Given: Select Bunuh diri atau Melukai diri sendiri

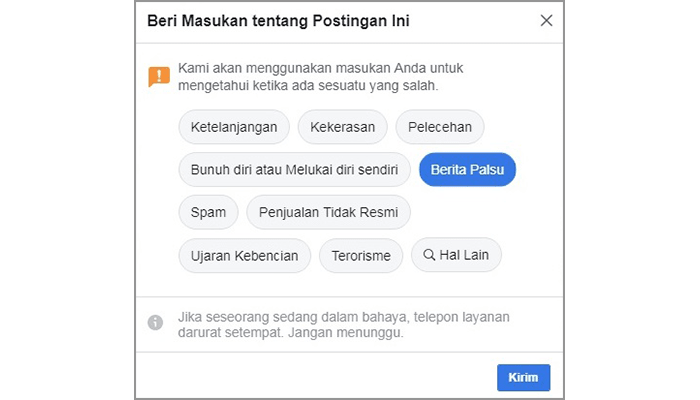Looking at the screenshot, I should click(x=294, y=170).
